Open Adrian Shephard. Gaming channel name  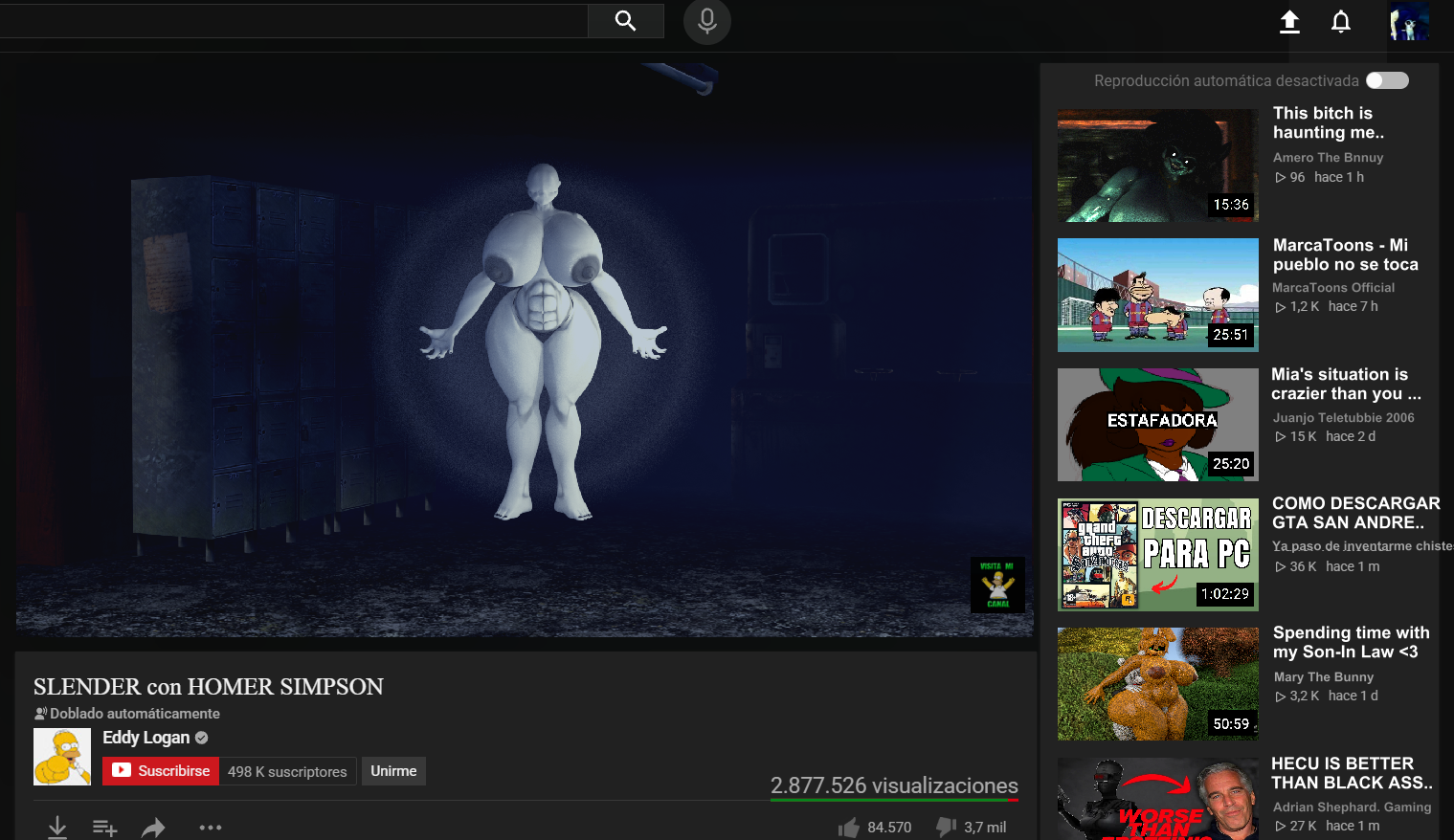[x=1352, y=807]
